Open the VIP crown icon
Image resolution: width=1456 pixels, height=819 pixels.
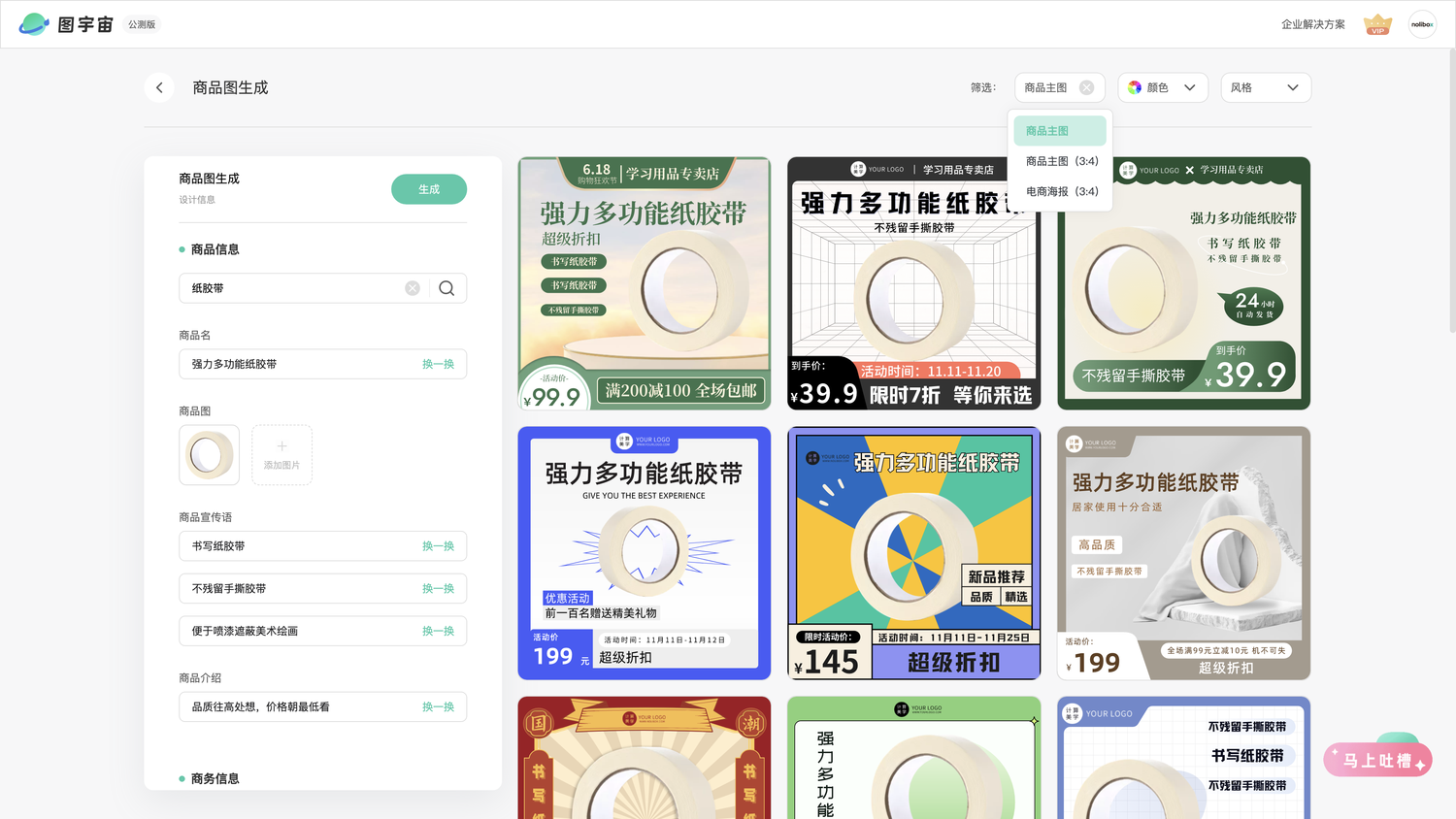(1377, 24)
